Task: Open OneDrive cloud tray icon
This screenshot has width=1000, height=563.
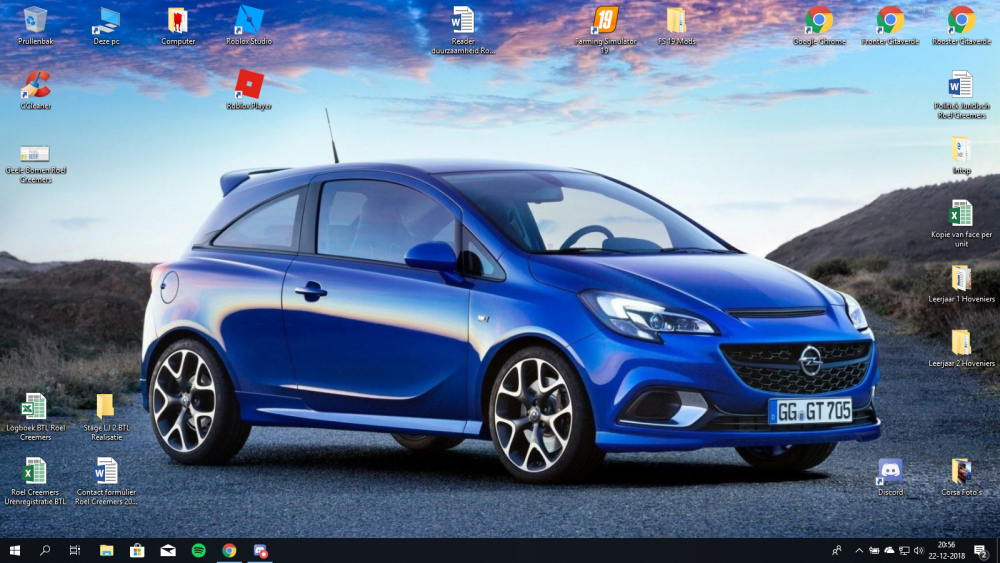Action: click(x=888, y=550)
